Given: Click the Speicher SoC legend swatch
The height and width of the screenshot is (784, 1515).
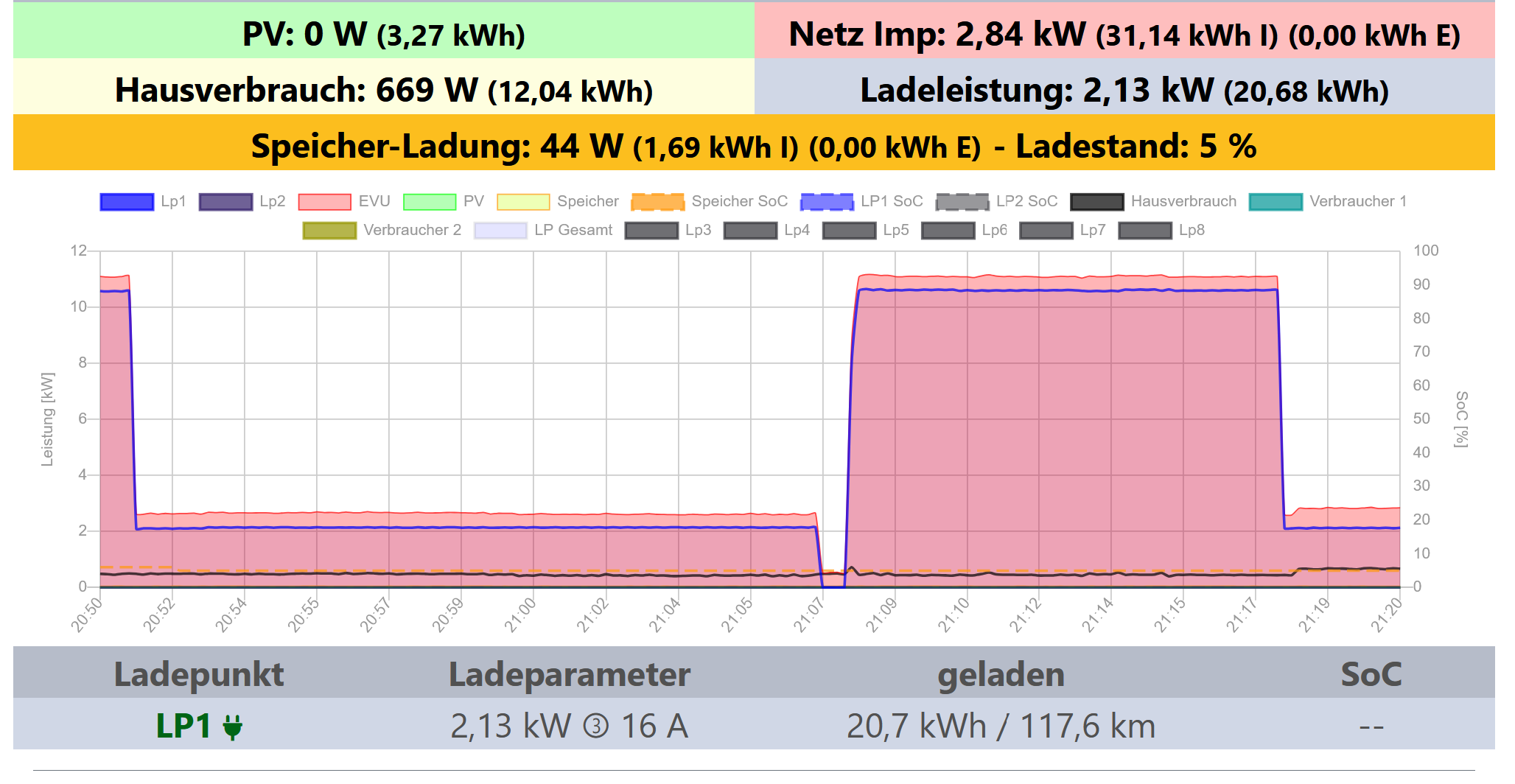Looking at the screenshot, I should click(657, 202).
